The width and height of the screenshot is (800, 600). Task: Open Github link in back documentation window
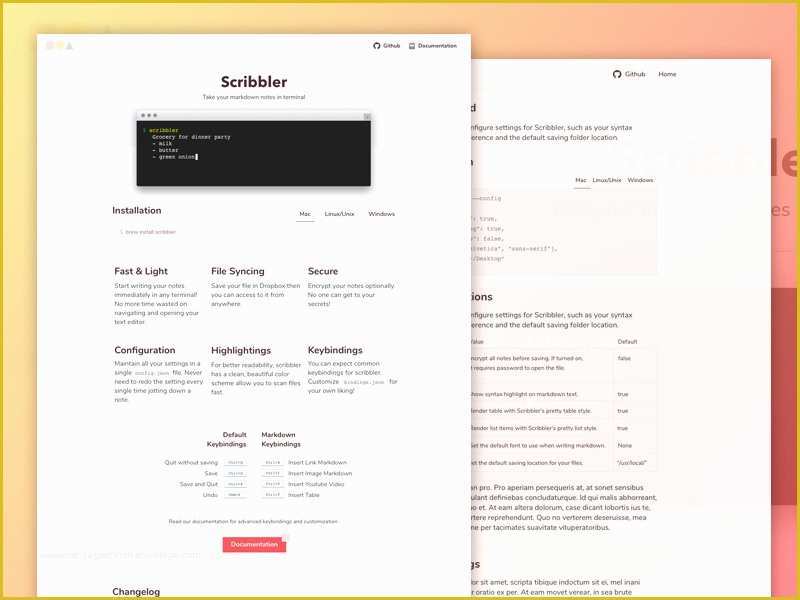click(x=635, y=74)
